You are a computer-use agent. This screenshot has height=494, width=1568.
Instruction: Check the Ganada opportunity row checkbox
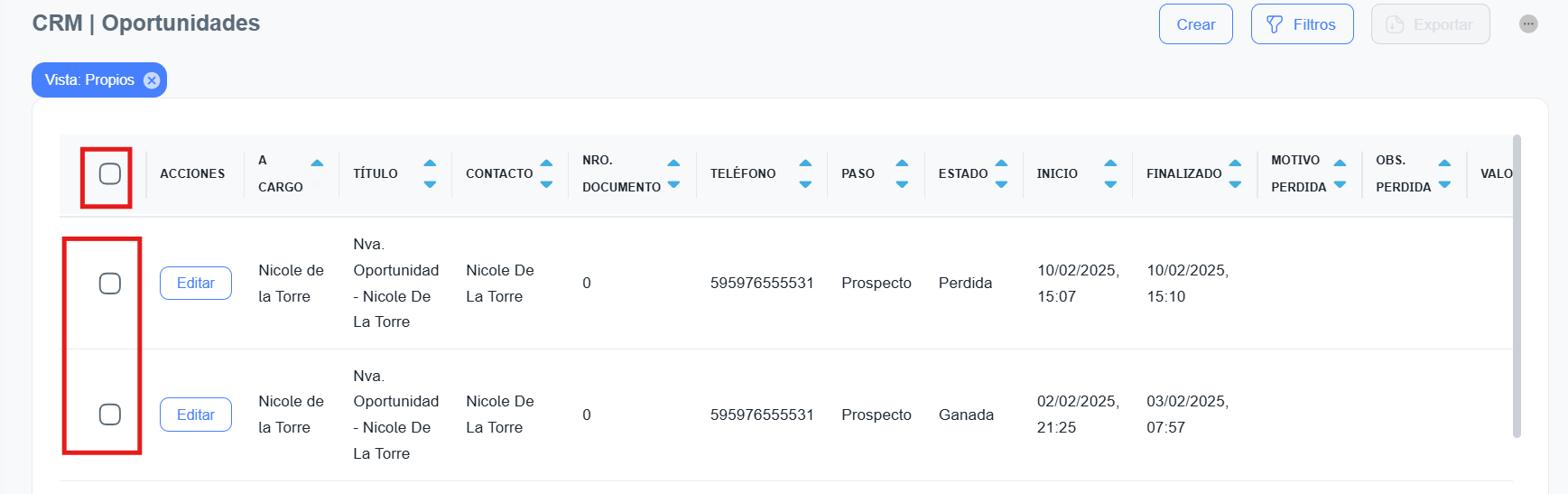point(110,415)
